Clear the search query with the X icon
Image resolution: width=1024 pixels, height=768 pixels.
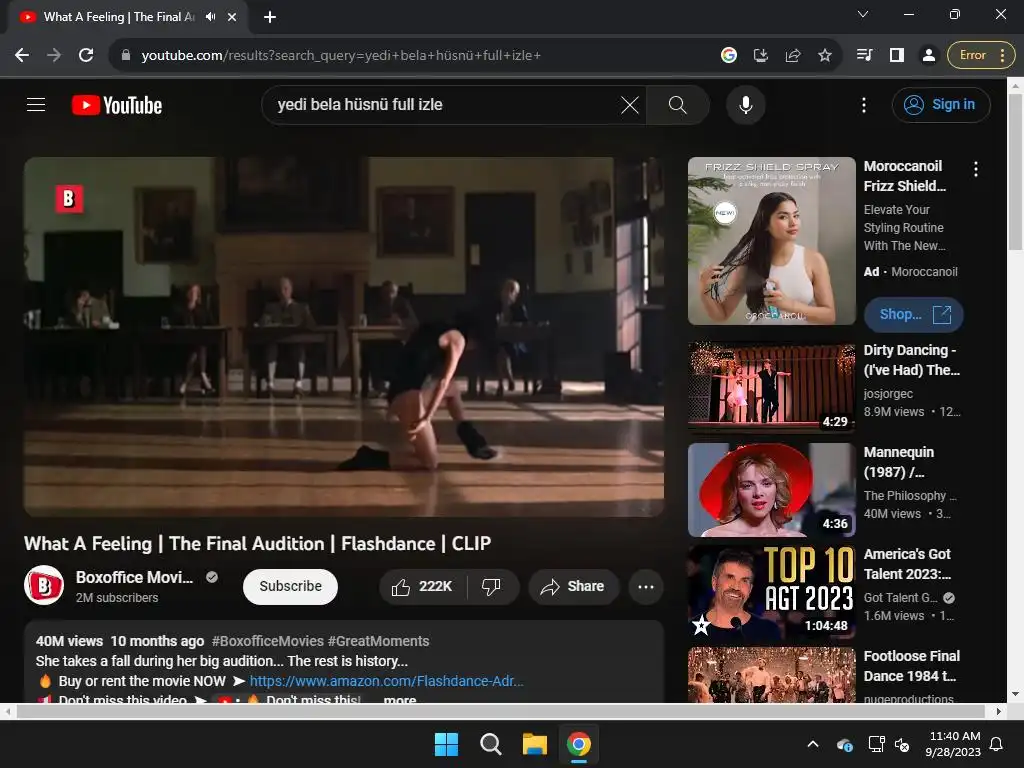[630, 104]
